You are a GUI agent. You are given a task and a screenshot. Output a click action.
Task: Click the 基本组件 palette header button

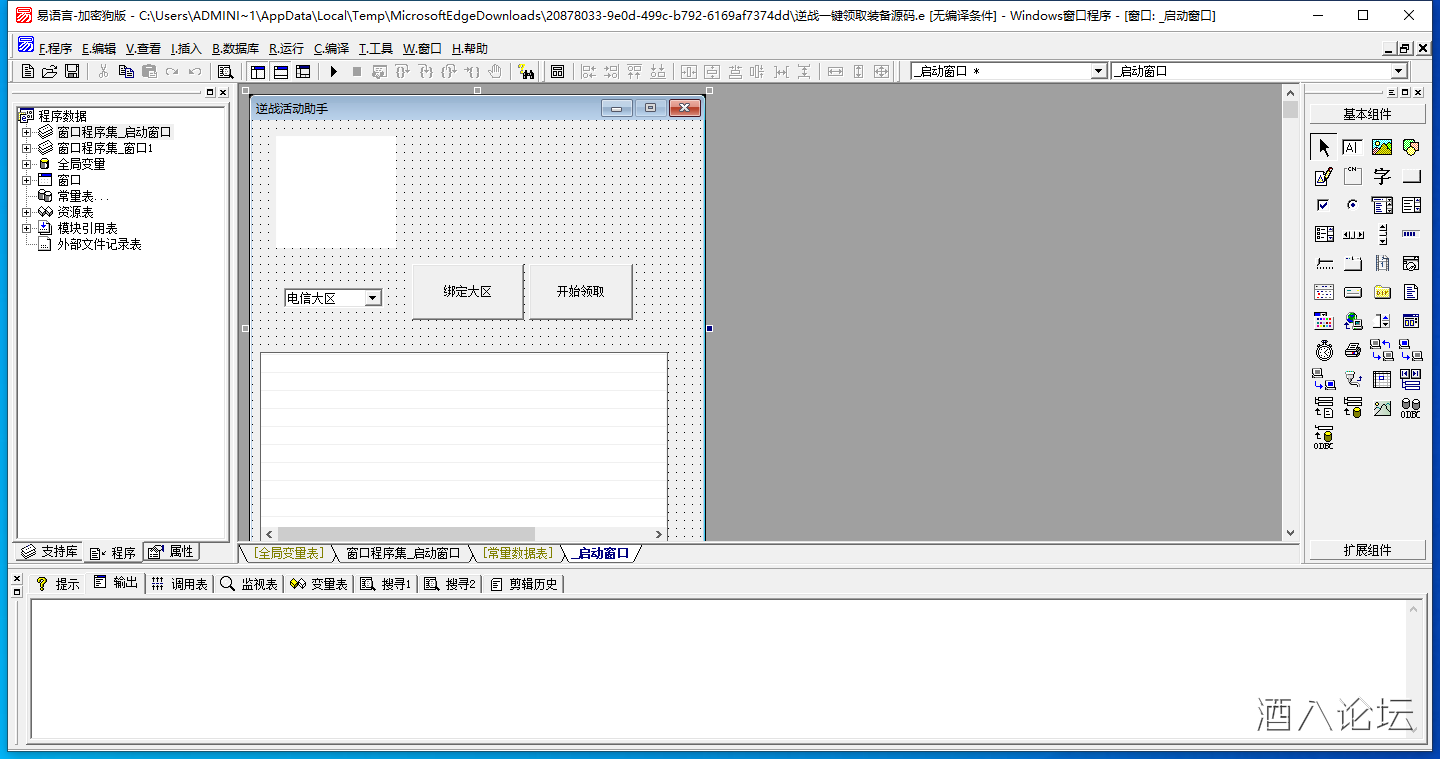coord(1367,114)
